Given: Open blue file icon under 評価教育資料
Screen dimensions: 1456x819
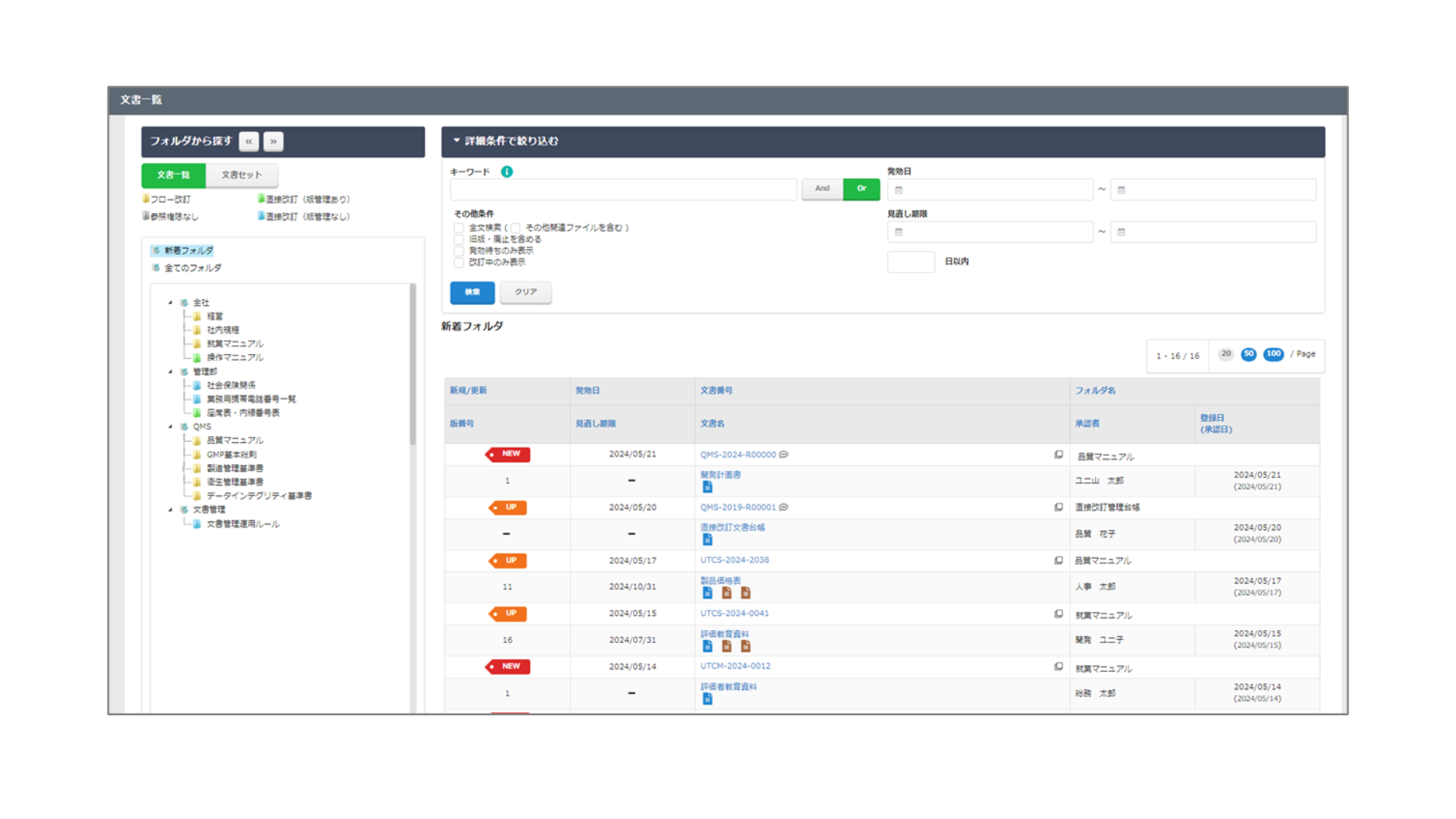Looking at the screenshot, I should coord(708,646).
